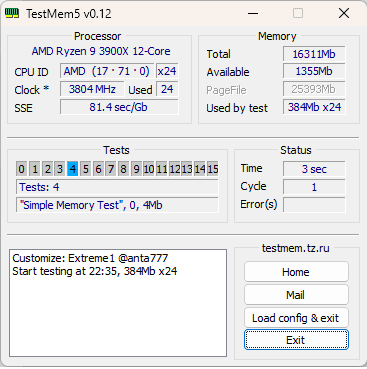The image size is (367, 369).
Task: Click the x24 thread count field
Action: coord(167,71)
